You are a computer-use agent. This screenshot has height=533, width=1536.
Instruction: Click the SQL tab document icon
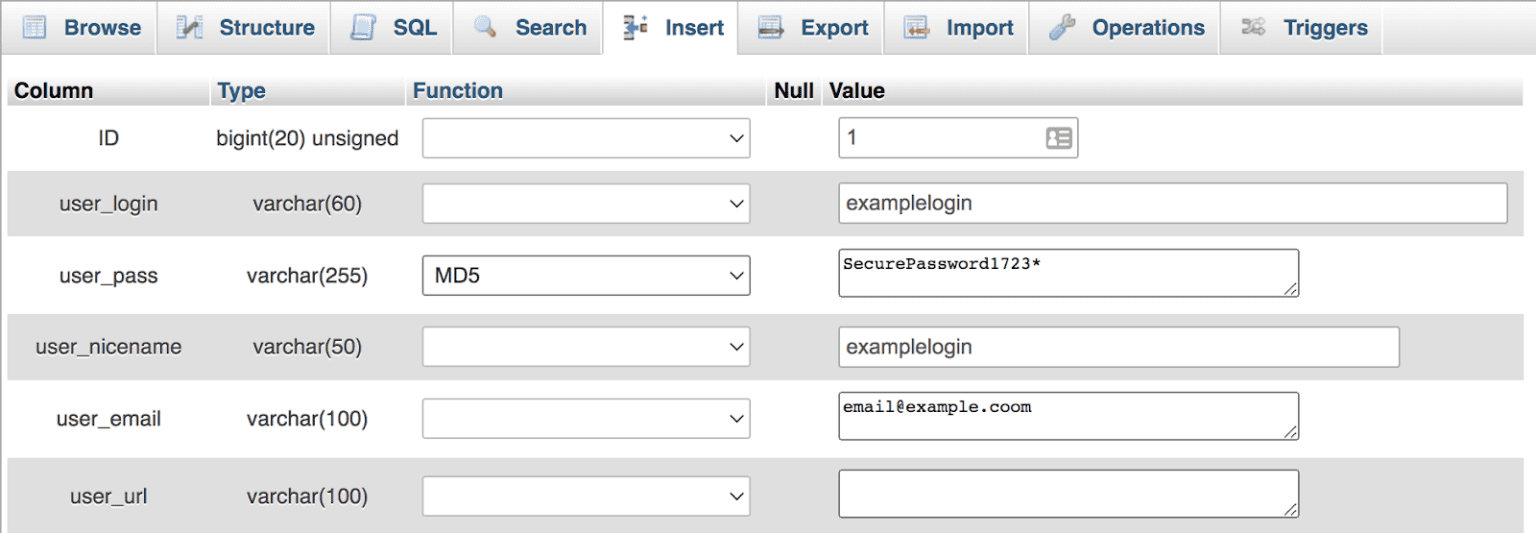click(x=363, y=27)
